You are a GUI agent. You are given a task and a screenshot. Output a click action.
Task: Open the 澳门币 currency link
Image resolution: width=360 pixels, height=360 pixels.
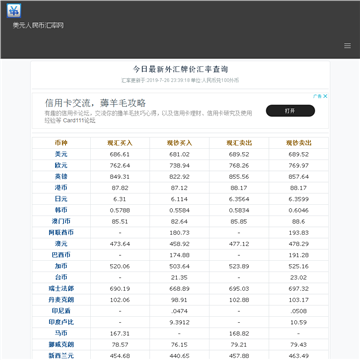[61, 221]
